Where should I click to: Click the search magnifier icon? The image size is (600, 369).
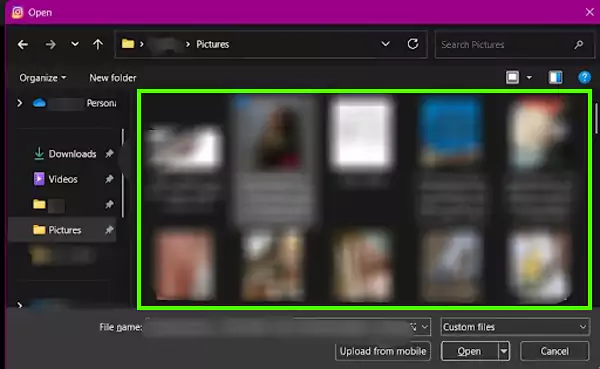tap(579, 45)
